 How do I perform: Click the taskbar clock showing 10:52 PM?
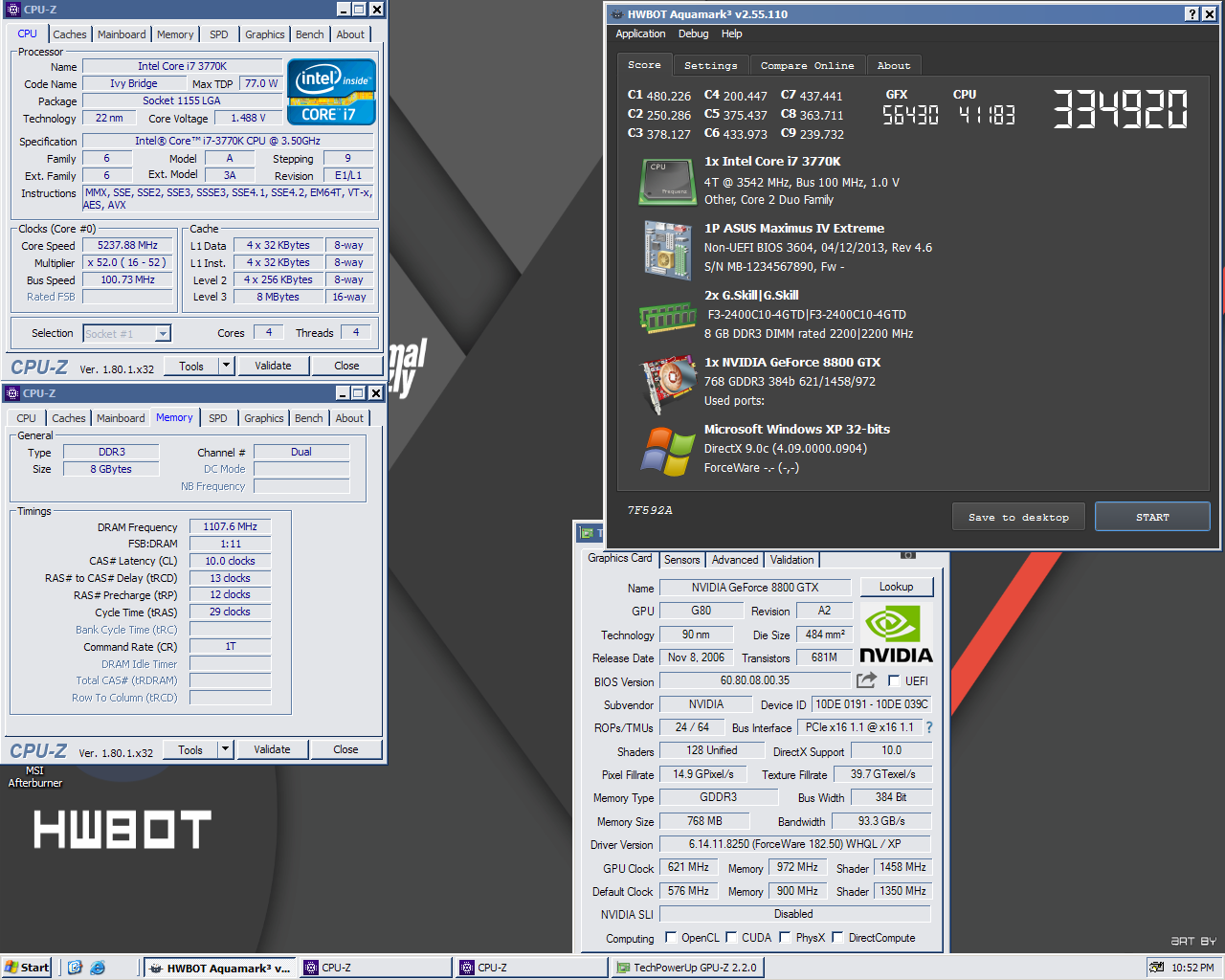click(x=1192, y=968)
